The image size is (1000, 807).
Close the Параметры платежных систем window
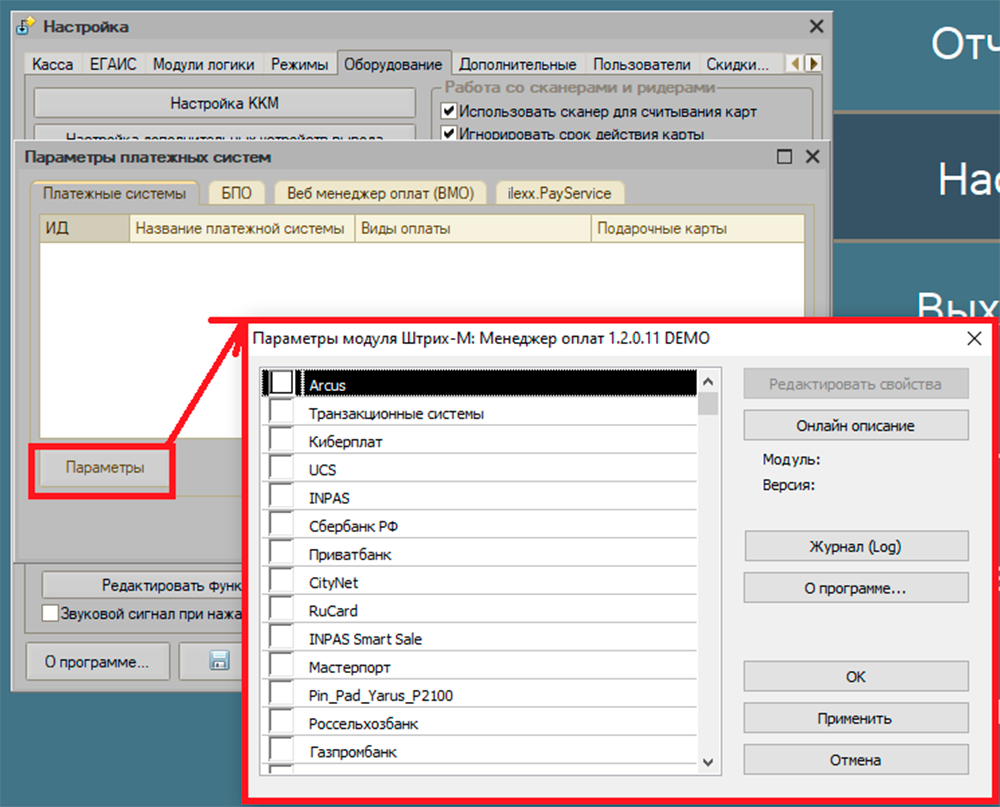[x=812, y=156]
